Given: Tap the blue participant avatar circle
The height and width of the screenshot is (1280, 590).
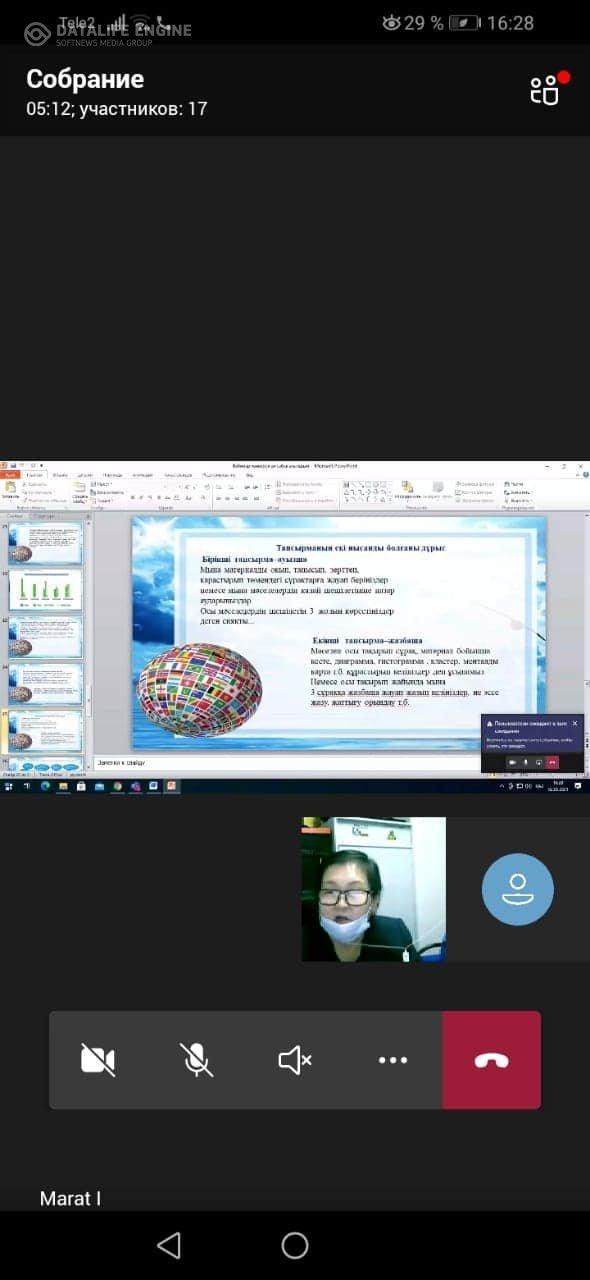Looking at the screenshot, I should (517, 889).
